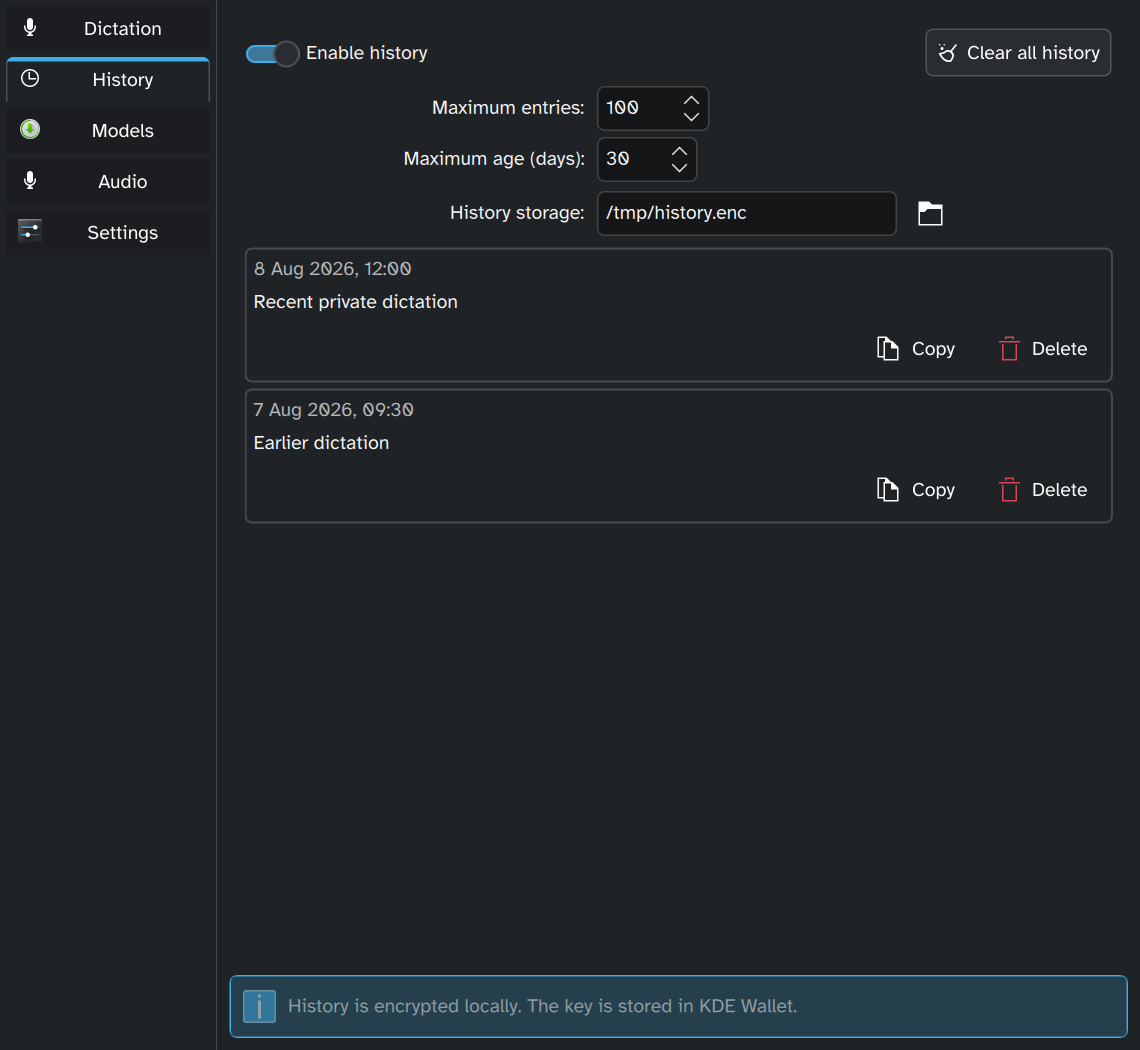Click the microphone icon beside Dictation
Viewport: 1140px width, 1050px height.
pyautogui.click(x=30, y=28)
